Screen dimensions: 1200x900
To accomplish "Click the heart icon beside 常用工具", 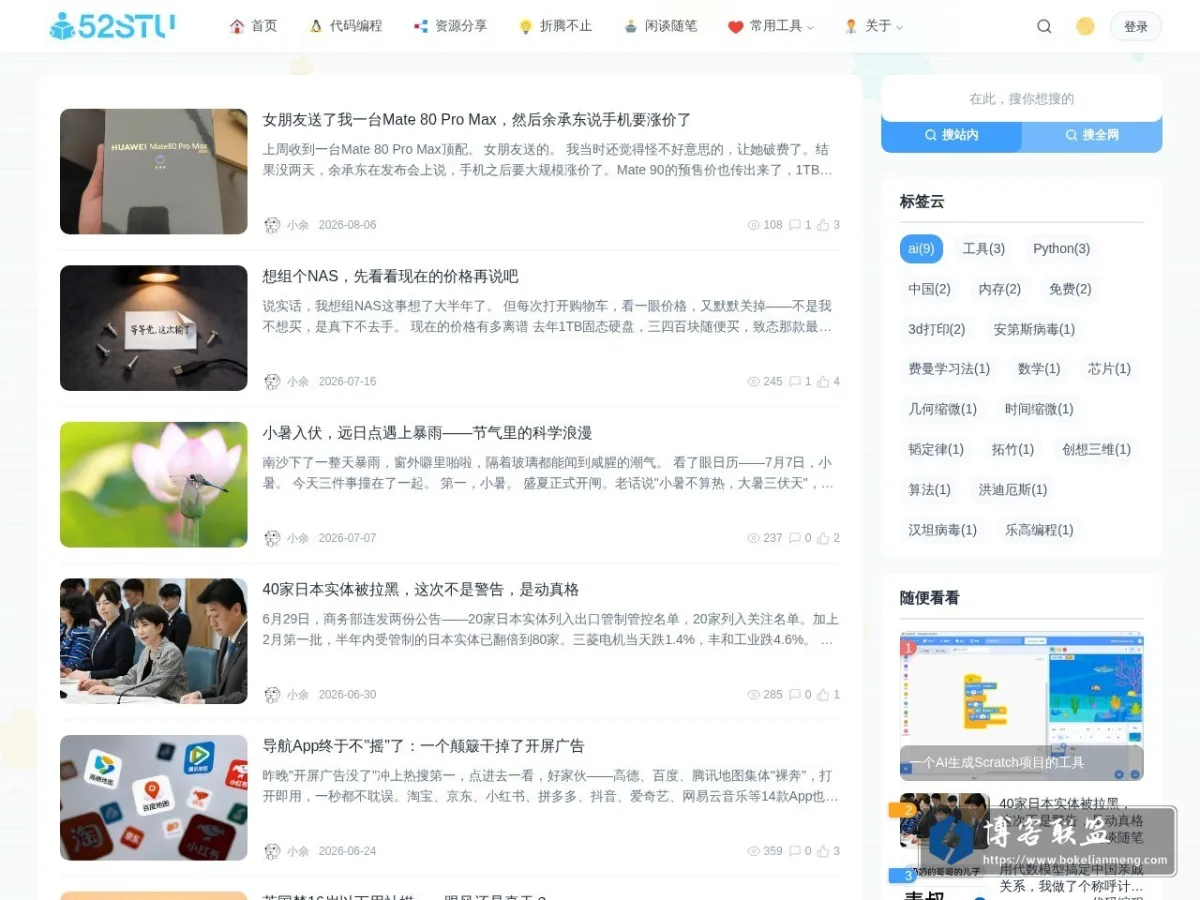I will (735, 27).
